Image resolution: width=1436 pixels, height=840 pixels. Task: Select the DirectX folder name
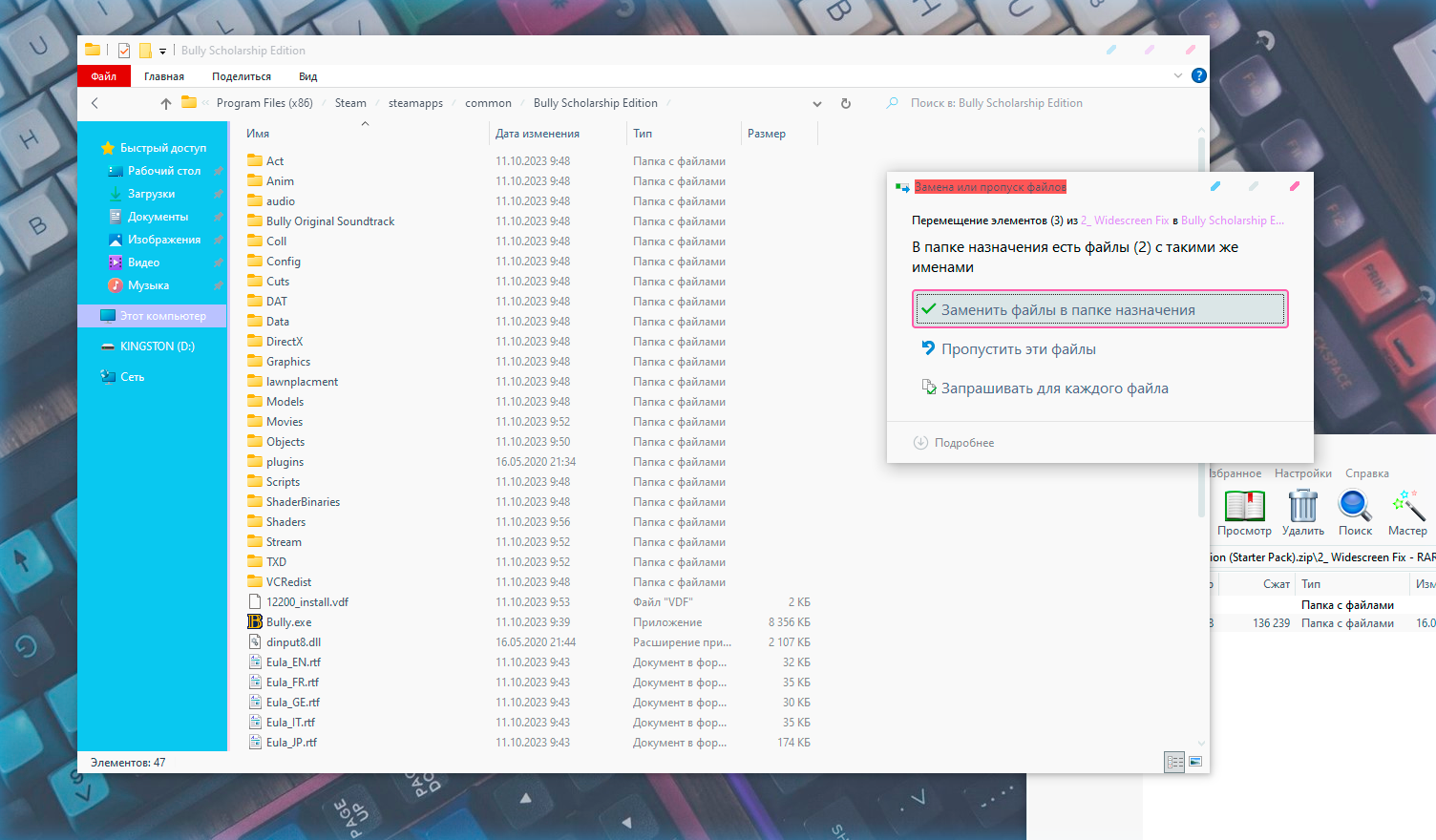click(285, 342)
